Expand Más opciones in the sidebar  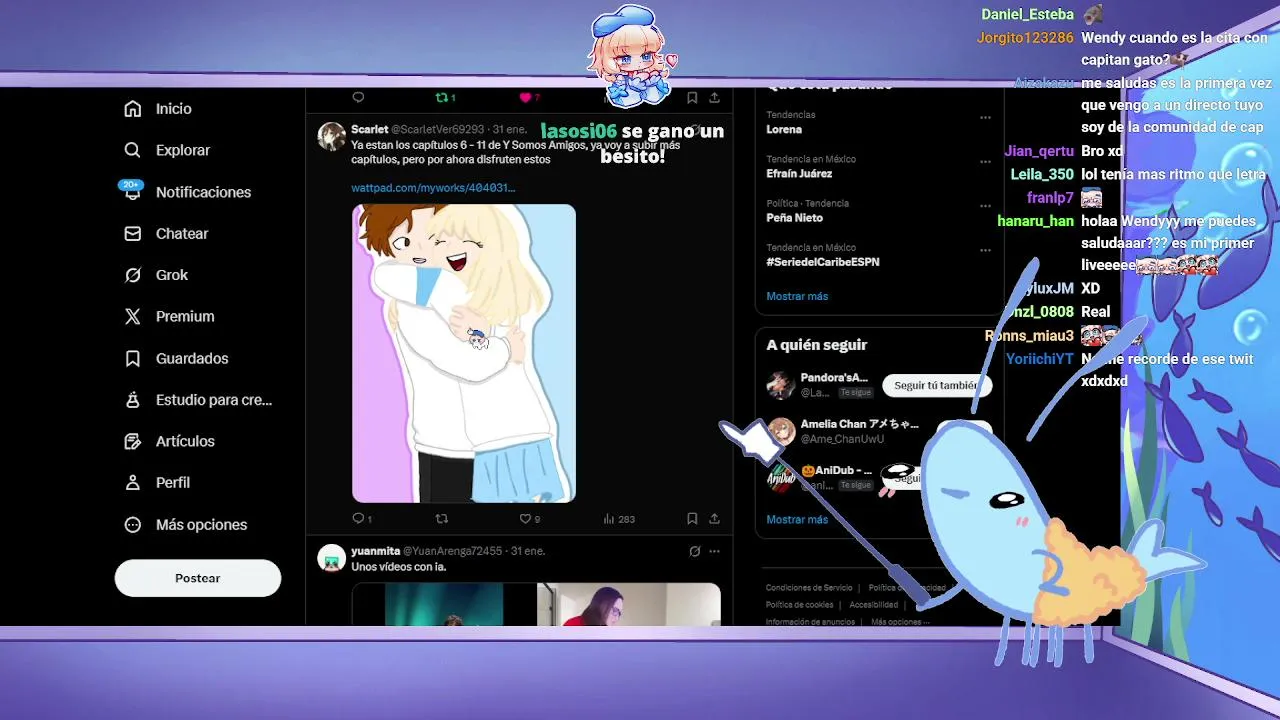[x=185, y=524]
